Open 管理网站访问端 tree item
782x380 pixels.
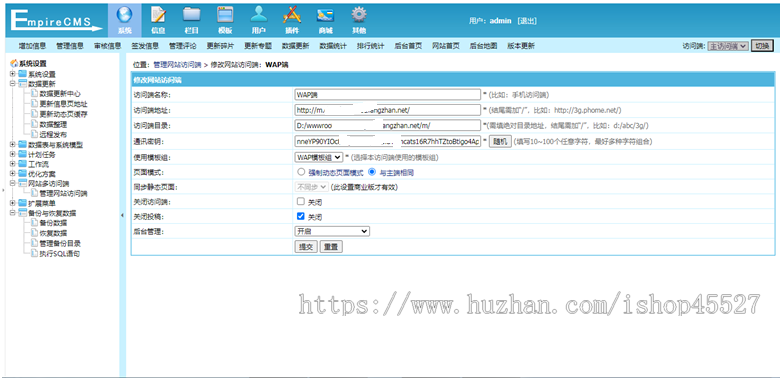(63, 193)
